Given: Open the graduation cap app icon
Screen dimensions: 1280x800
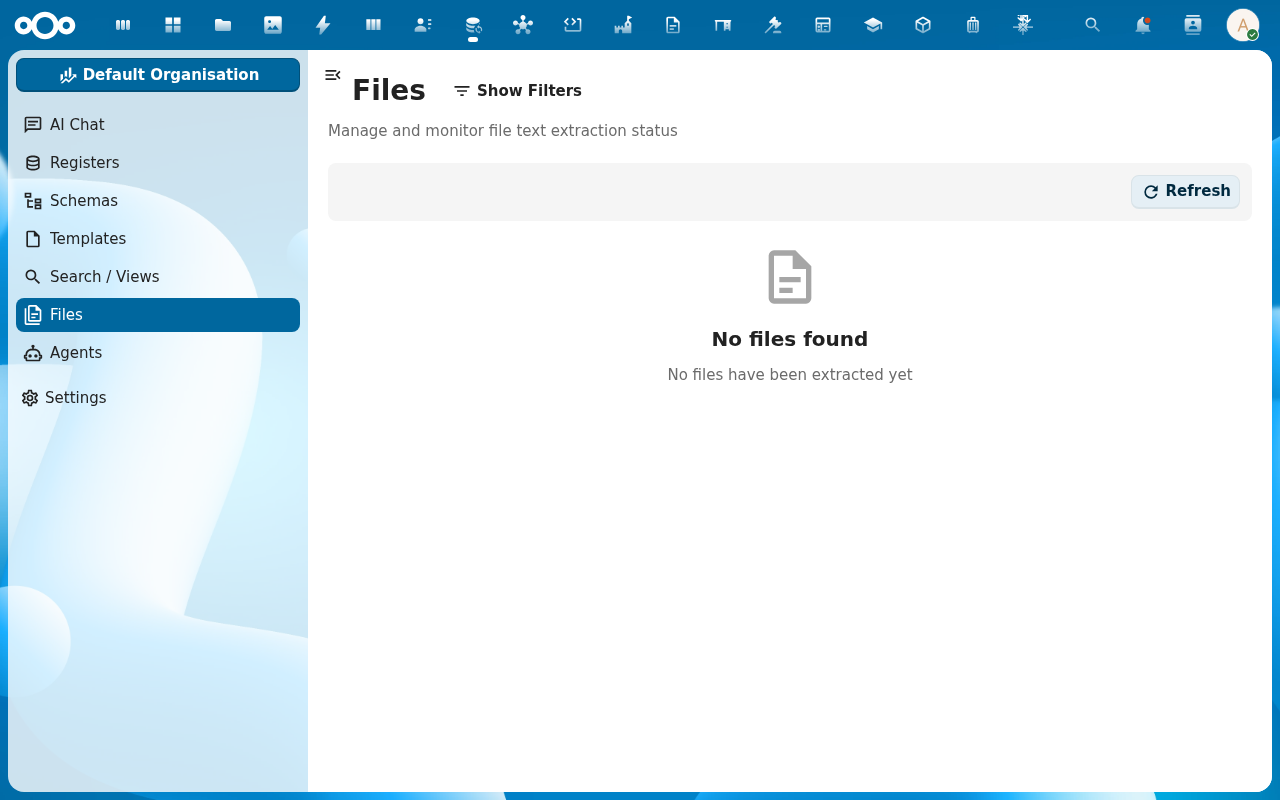Looking at the screenshot, I should coord(873,25).
